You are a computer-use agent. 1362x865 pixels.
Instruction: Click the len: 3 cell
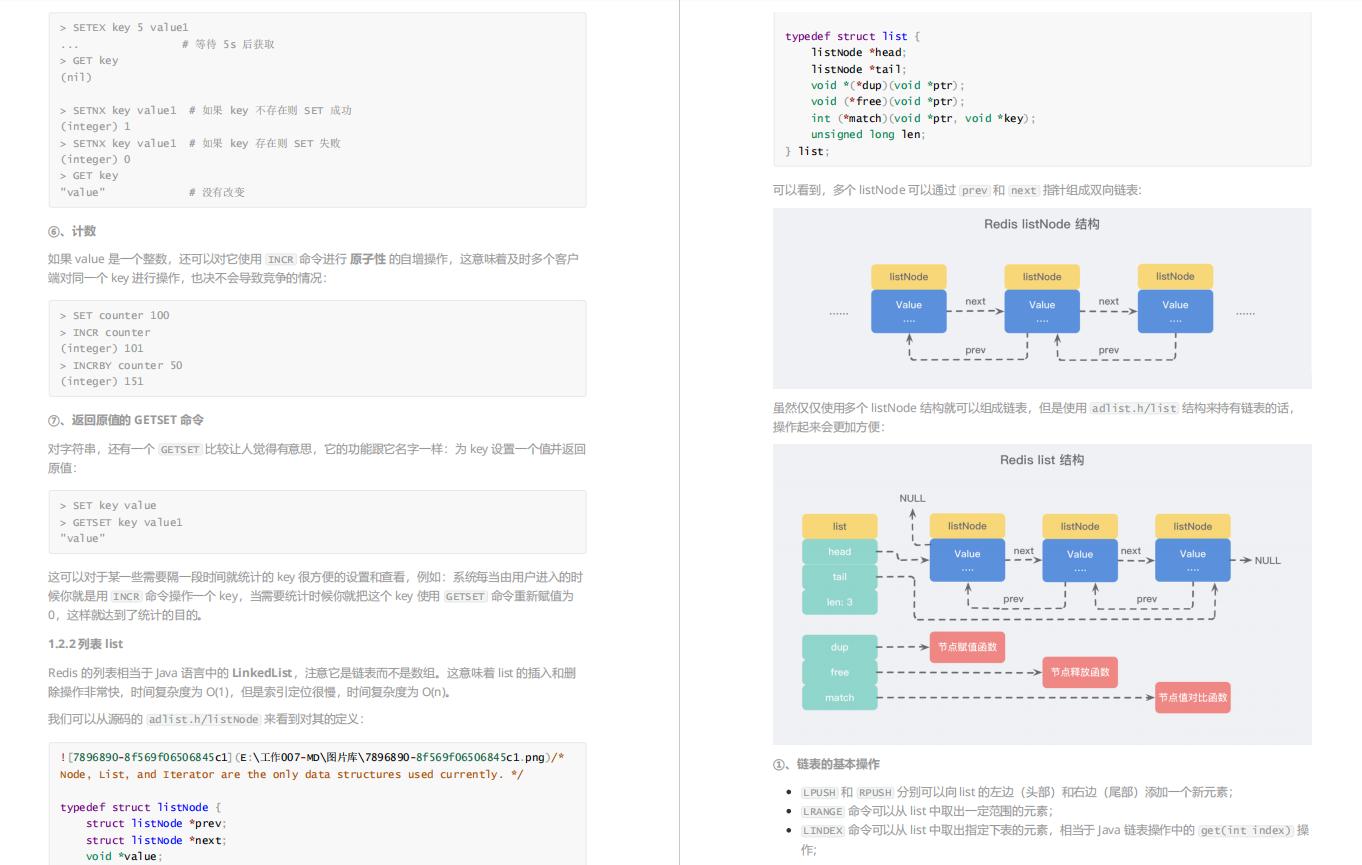pos(839,601)
